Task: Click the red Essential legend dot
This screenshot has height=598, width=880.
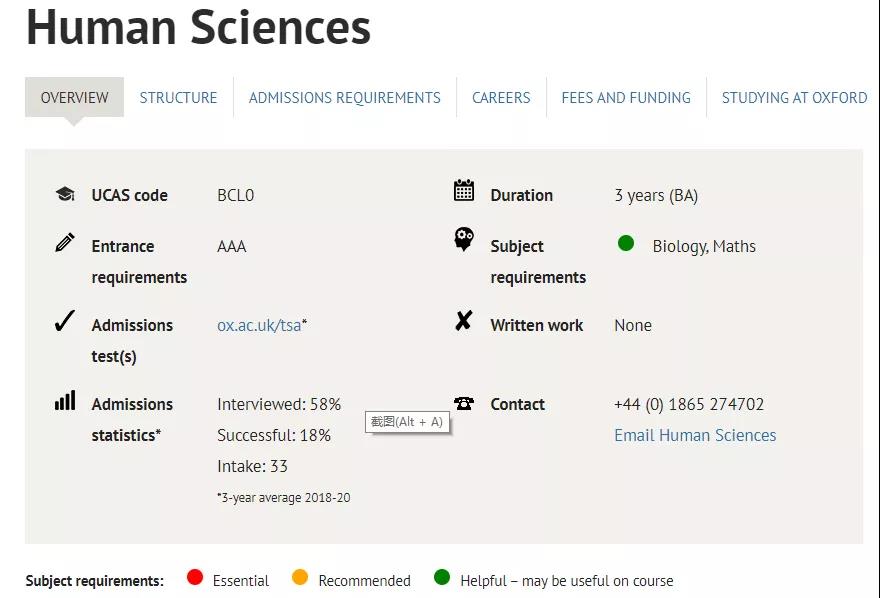Action: pos(195,577)
